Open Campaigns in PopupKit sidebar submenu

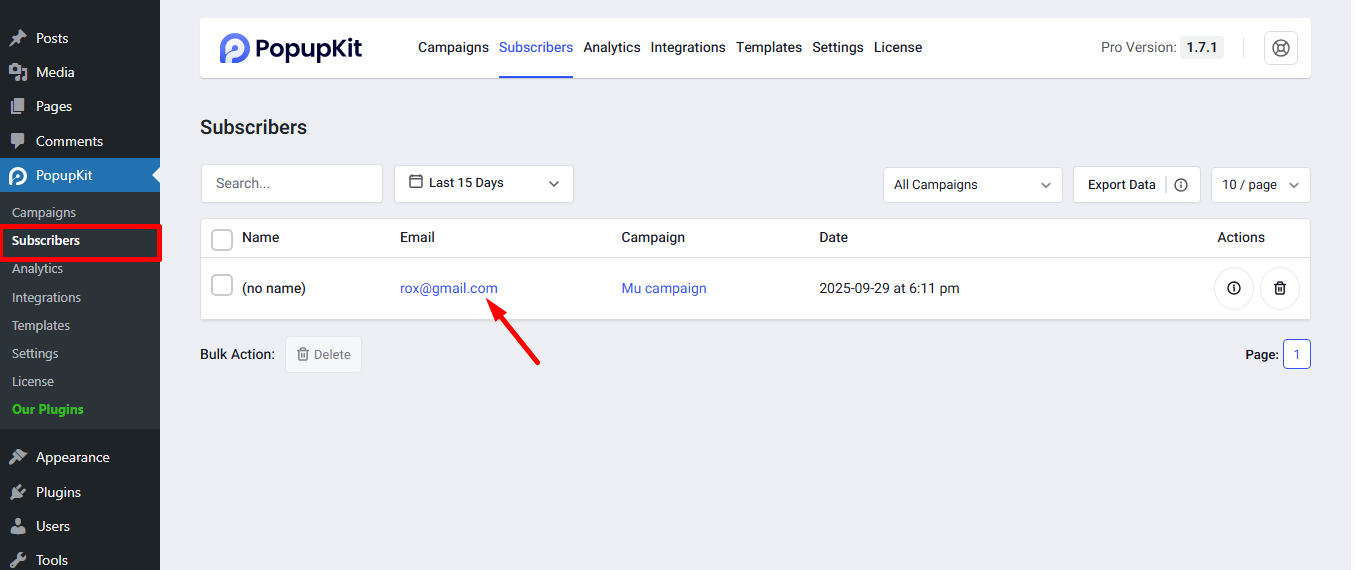click(x=44, y=212)
